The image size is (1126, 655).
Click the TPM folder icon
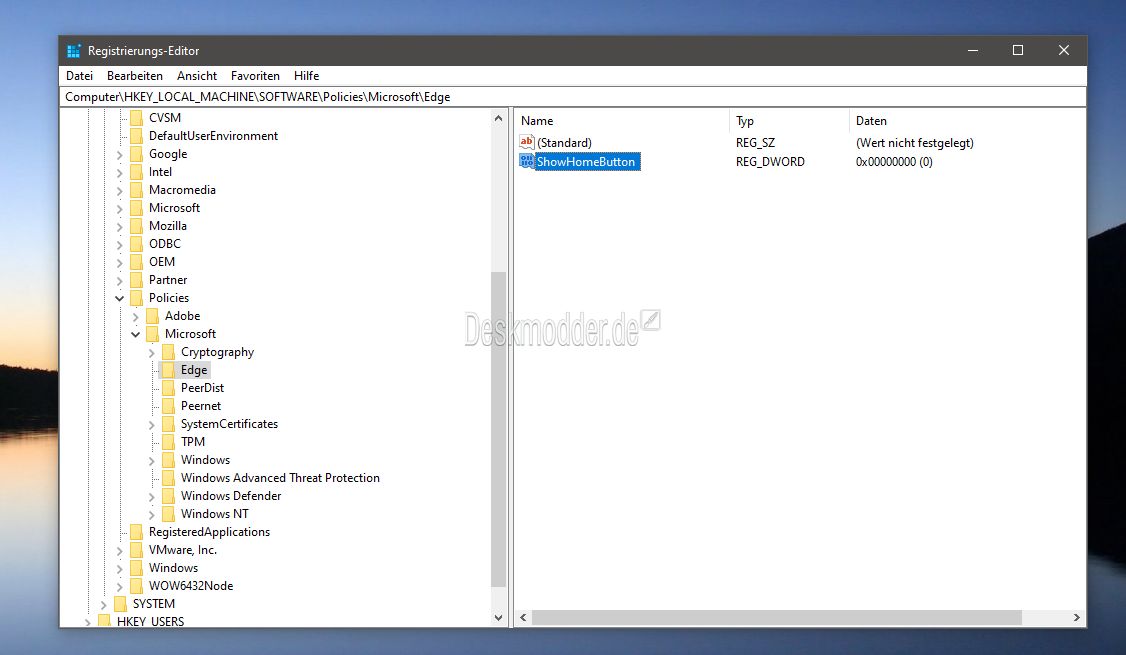168,442
